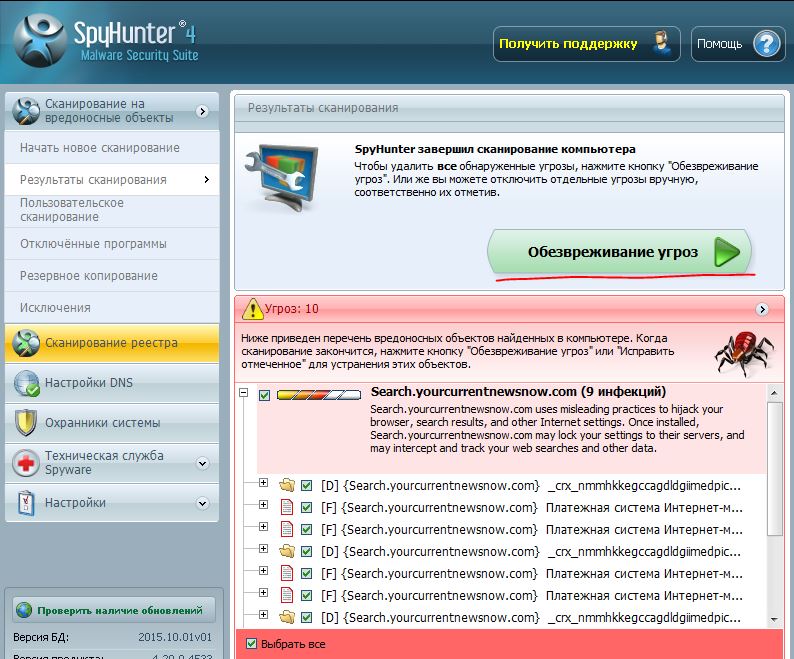Click file icon of the first [F] row

pyautogui.click(x=287, y=507)
